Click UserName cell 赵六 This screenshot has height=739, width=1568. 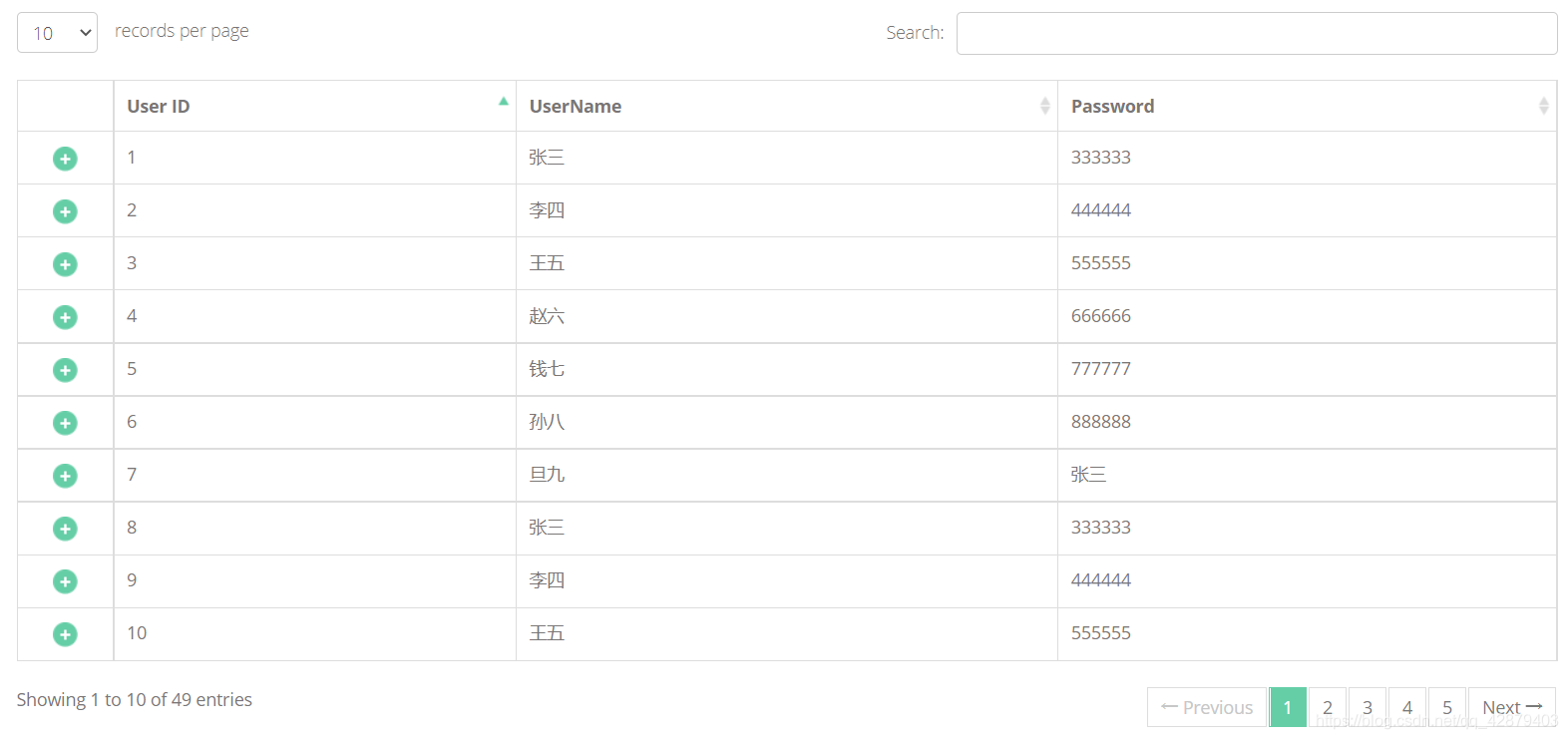click(786, 316)
